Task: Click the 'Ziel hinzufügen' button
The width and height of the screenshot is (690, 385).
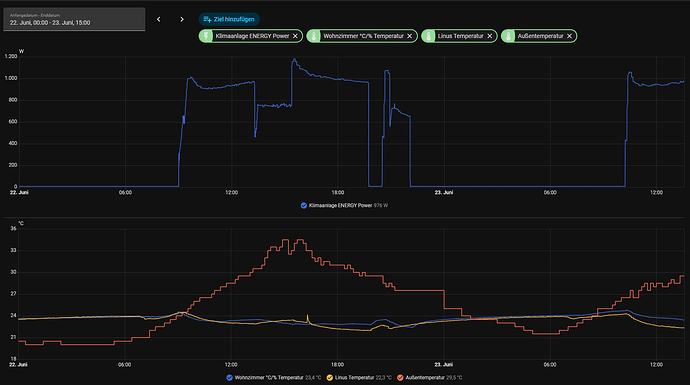Action: 229,19
